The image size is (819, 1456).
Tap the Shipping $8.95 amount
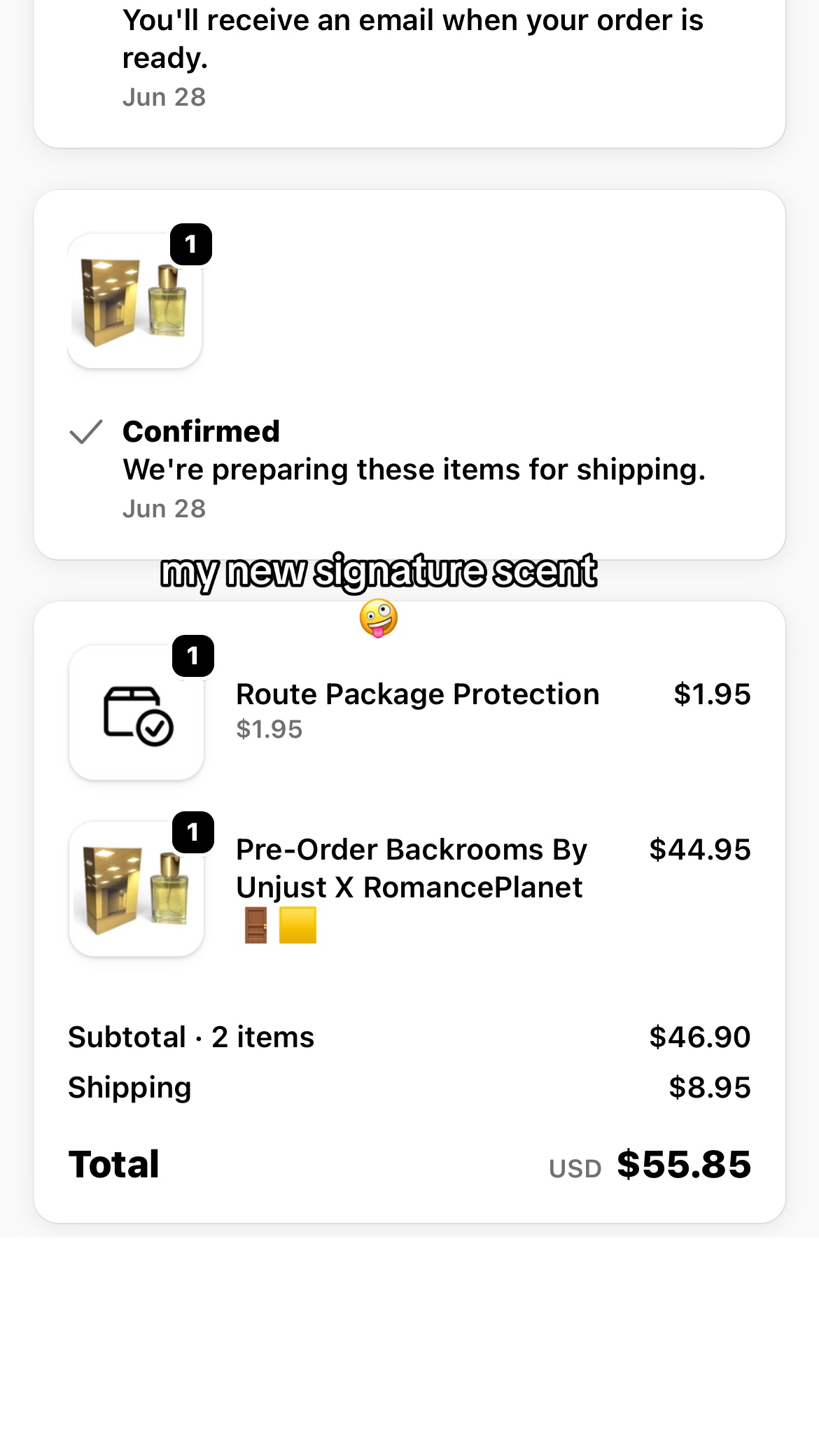(x=710, y=1088)
